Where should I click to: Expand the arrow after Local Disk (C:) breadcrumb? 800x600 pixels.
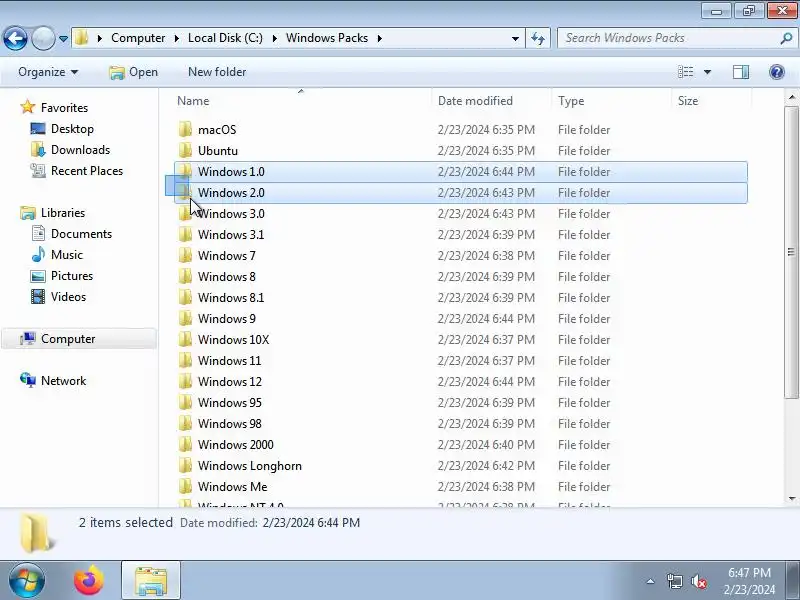pyautogui.click(x=274, y=38)
